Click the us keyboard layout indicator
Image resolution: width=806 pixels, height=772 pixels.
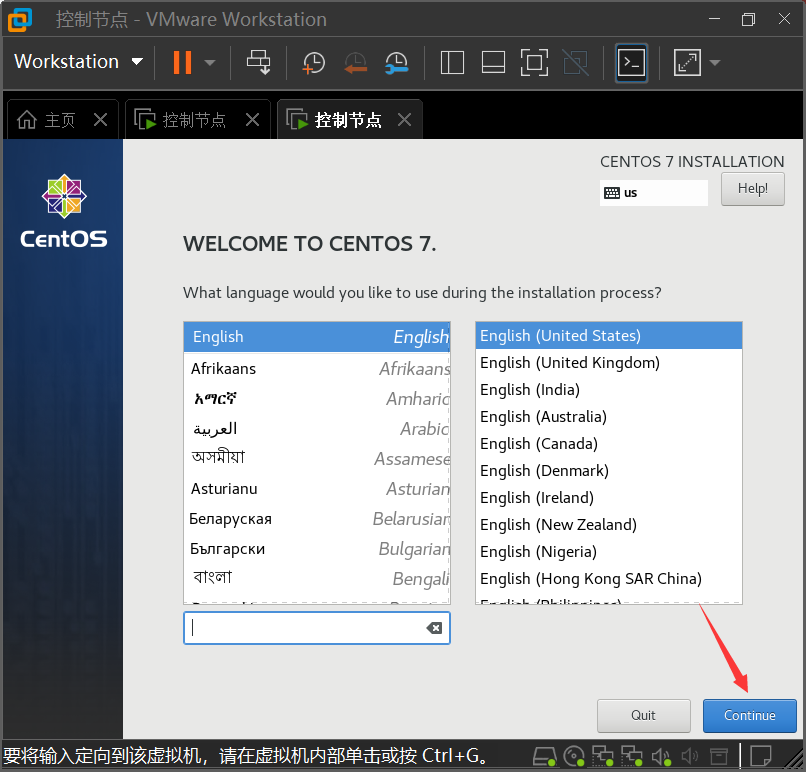pos(653,193)
